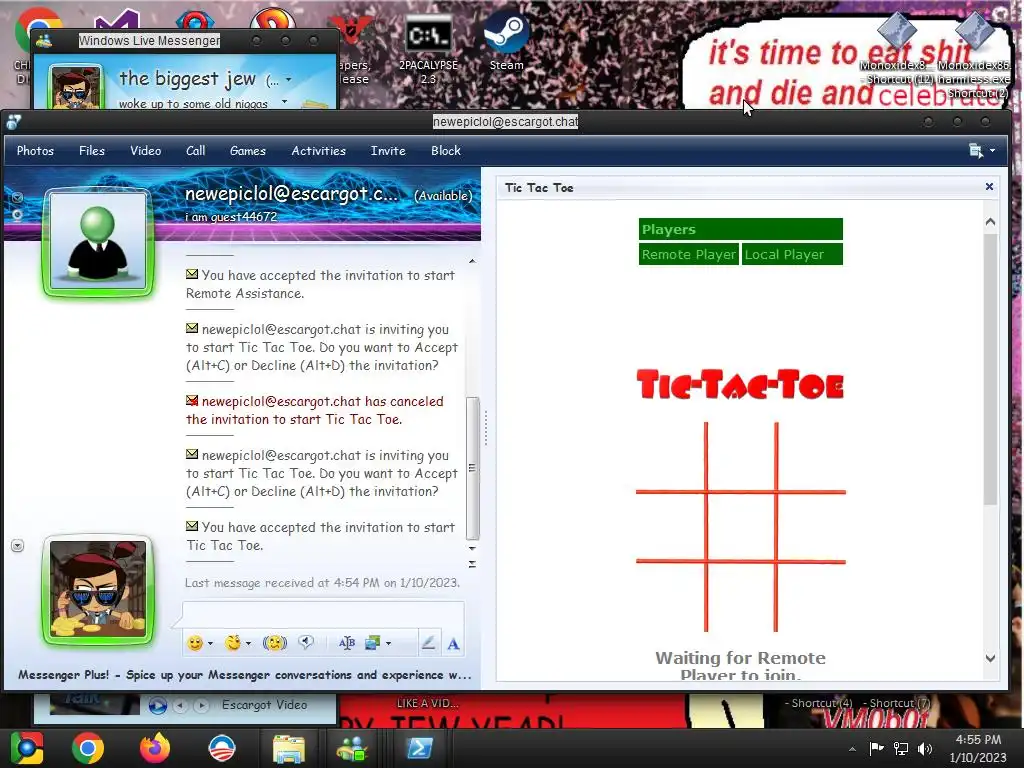Click the Obama logo taskbar icon
Viewport: 1024px width, 768px height.
coord(221,748)
